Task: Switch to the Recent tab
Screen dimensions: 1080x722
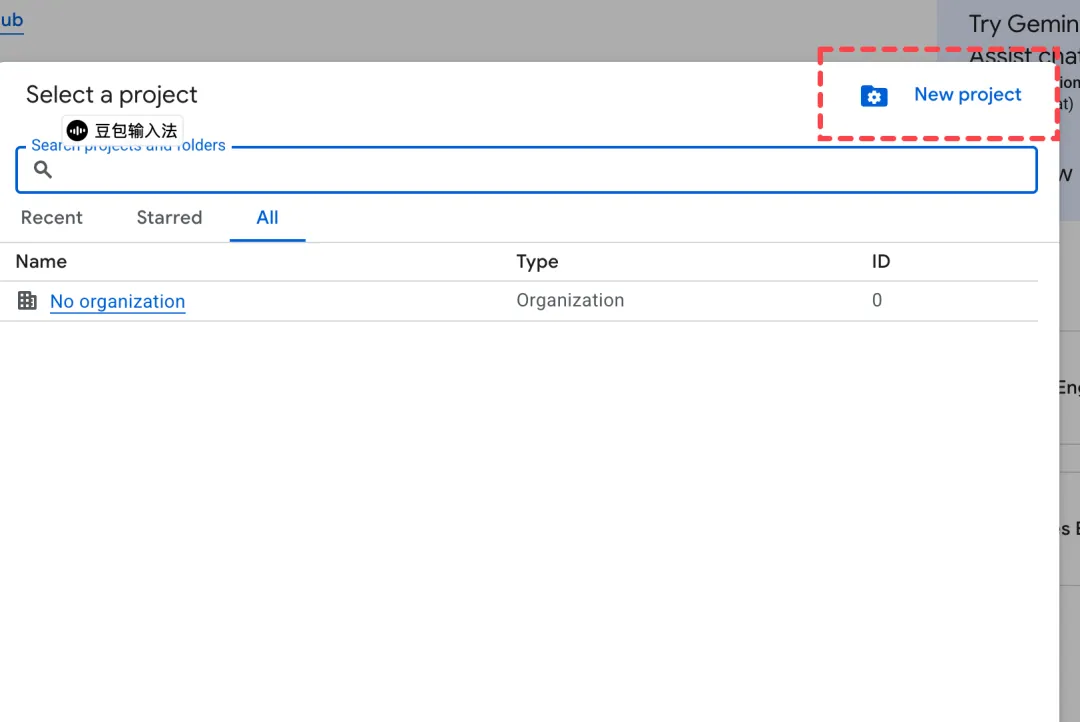Action: [x=52, y=218]
